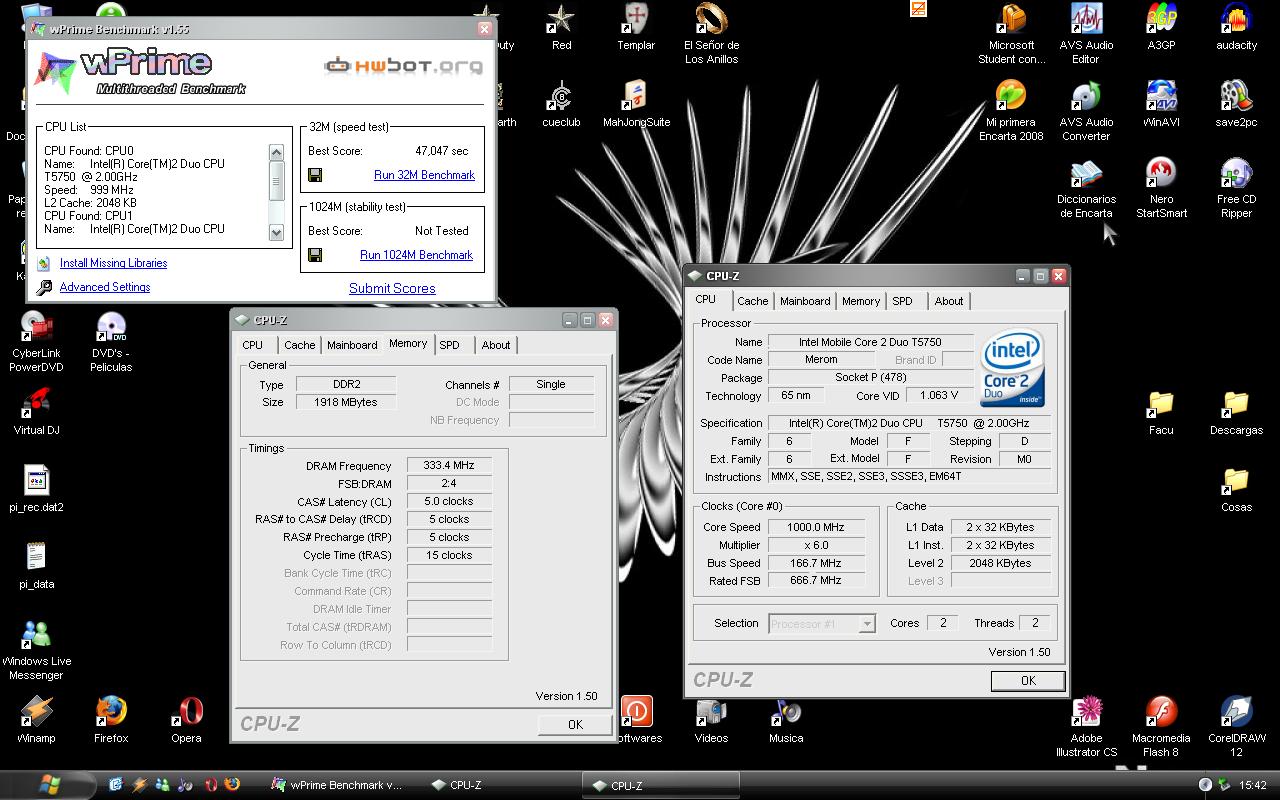The width and height of the screenshot is (1280, 800).
Task: Click the Opera quick launch icon in taskbar
Action: (x=211, y=785)
